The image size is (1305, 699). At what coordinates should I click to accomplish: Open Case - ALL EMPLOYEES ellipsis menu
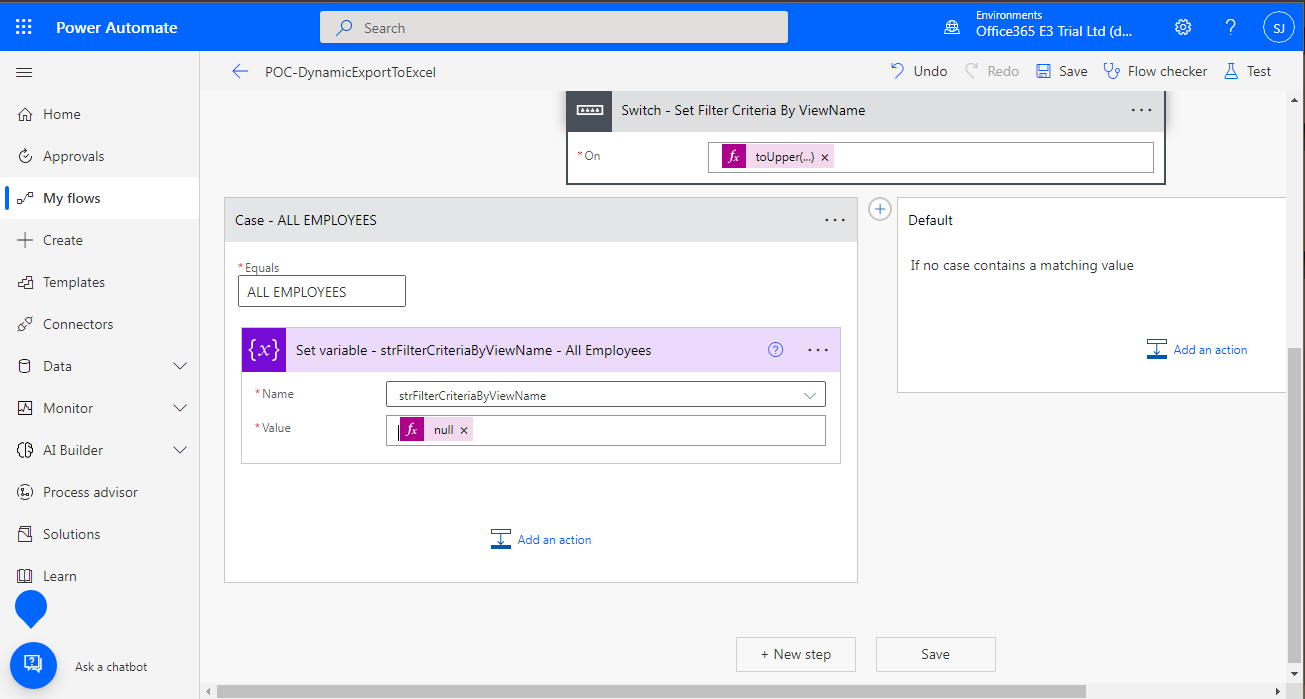point(835,220)
